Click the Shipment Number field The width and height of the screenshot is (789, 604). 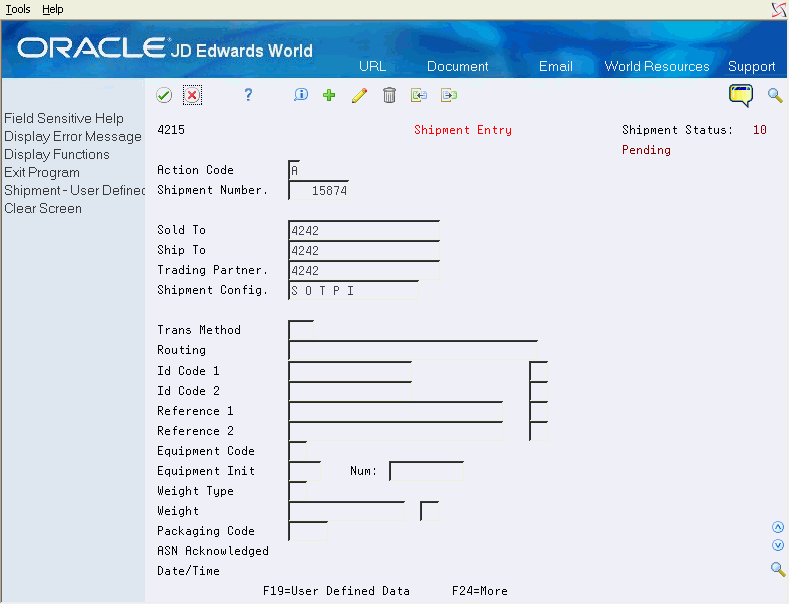319,190
